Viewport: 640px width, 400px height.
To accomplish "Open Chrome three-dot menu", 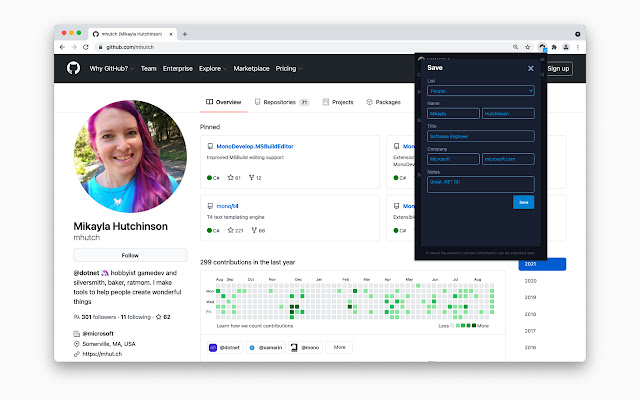I will 578,47.
